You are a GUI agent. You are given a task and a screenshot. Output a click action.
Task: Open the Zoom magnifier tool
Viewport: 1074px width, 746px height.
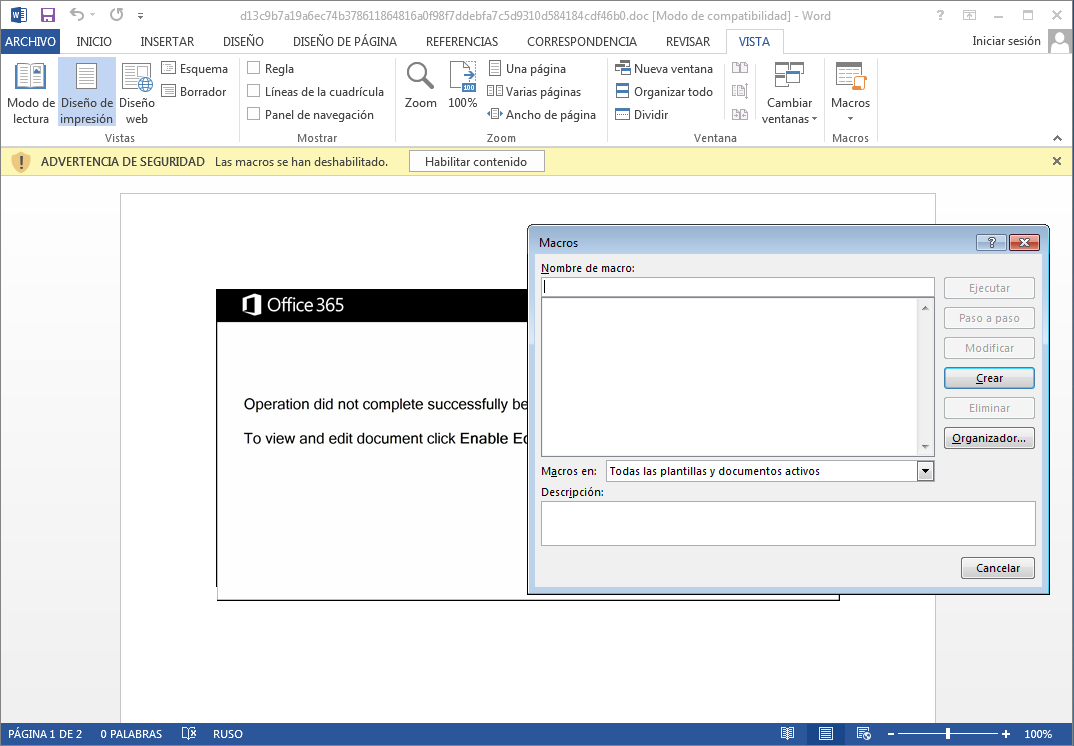pyautogui.click(x=420, y=86)
